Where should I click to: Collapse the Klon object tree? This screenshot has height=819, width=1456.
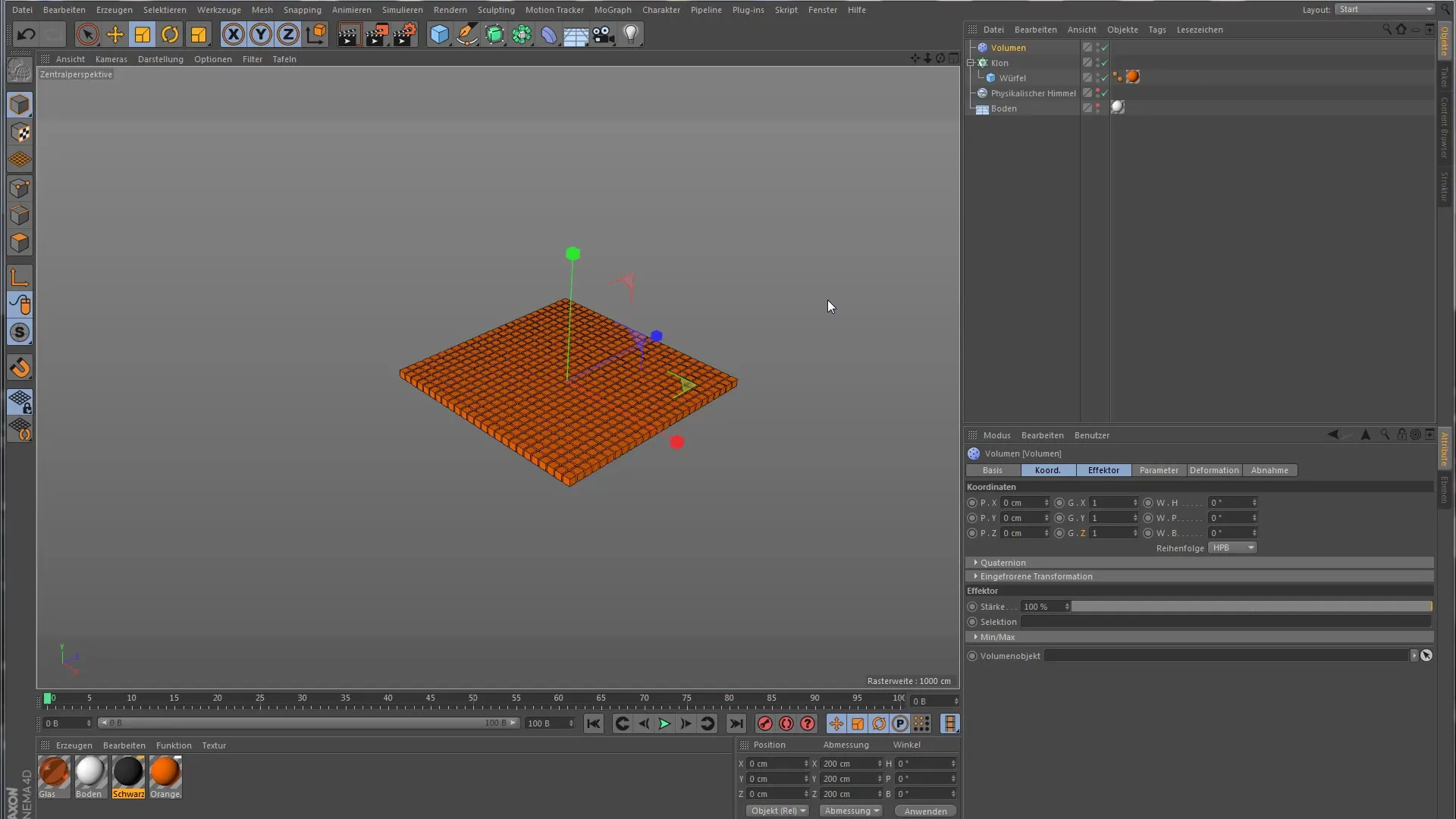971,63
